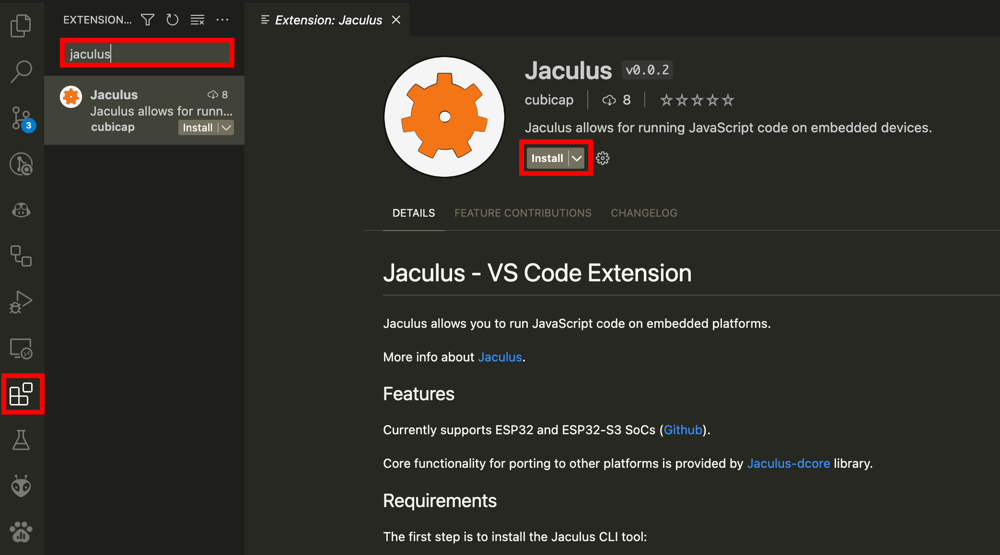Open the paw print icon in activity bar
Viewport: 1000px width, 555px height.
(21, 532)
